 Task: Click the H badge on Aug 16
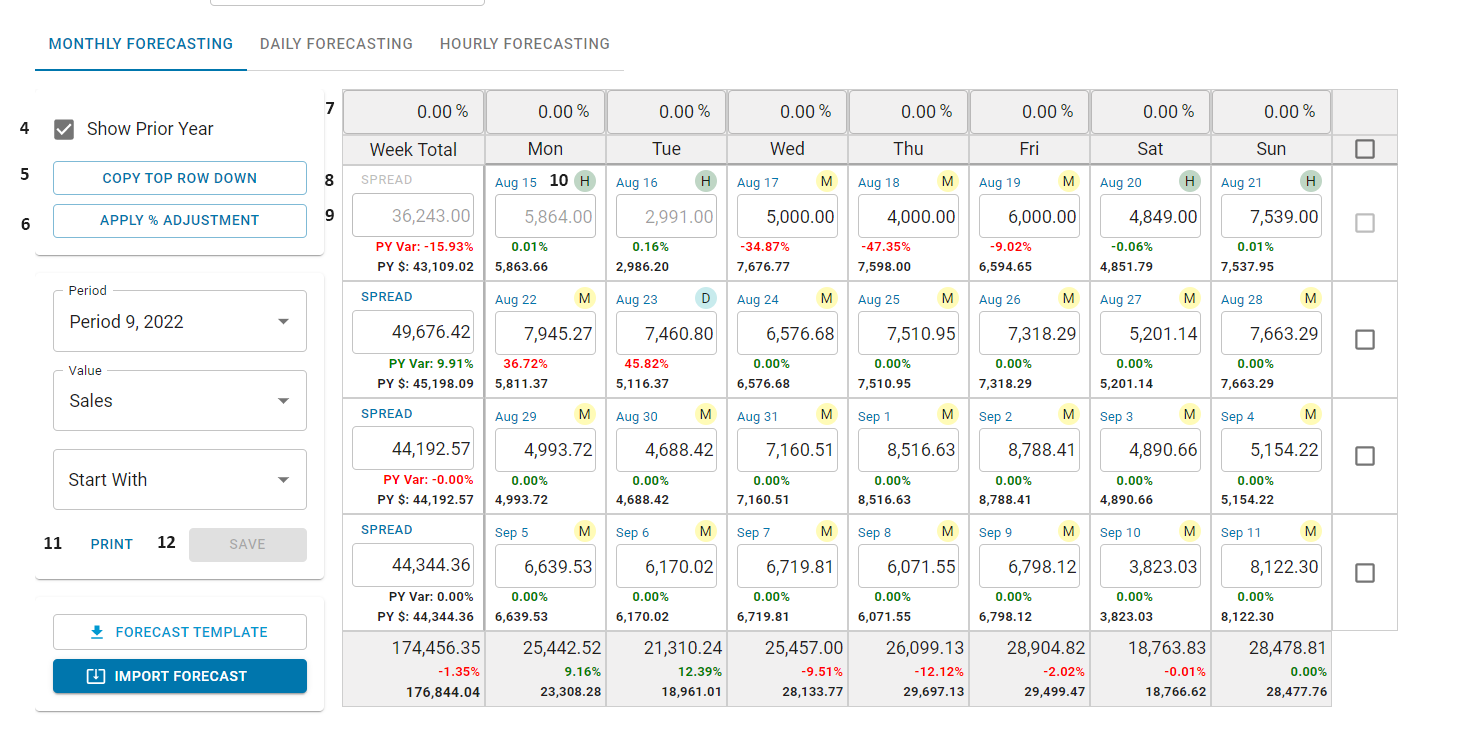(x=706, y=181)
